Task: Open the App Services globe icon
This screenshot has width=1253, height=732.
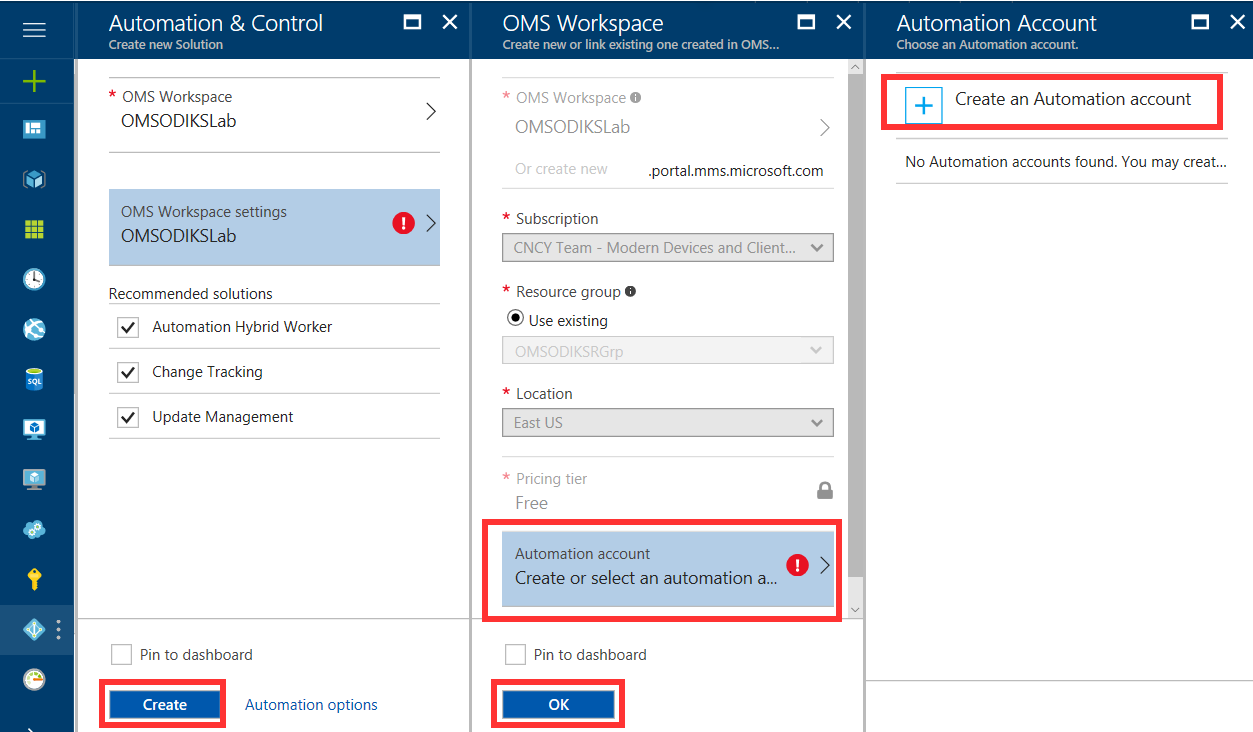Action: click(x=34, y=329)
